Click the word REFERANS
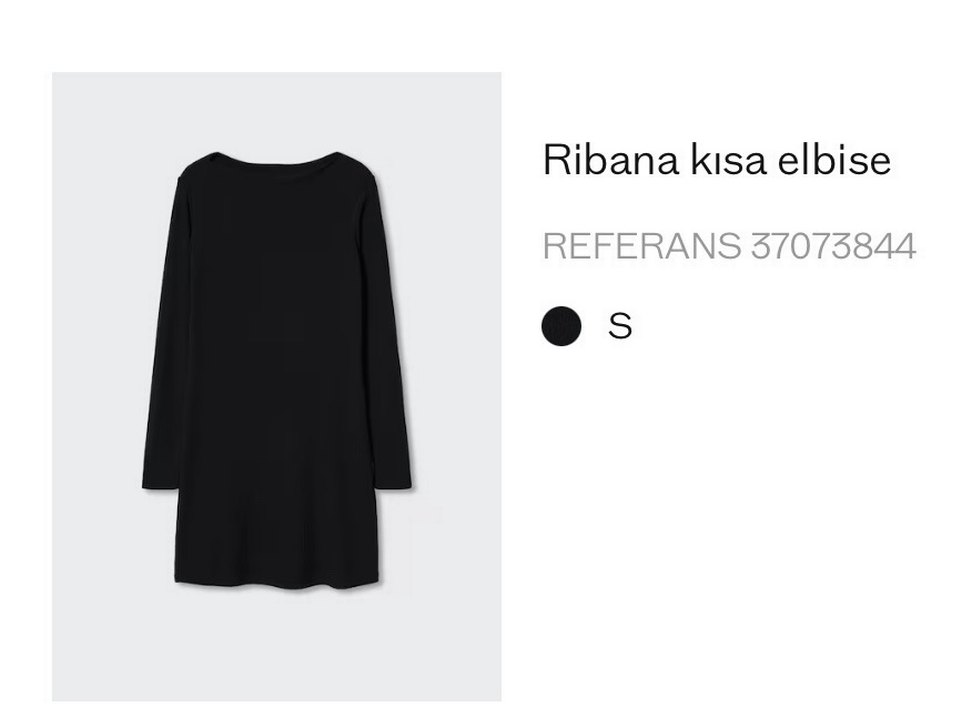Image resolution: width=971 pixels, height=707 pixels. [x=642, y=246]
